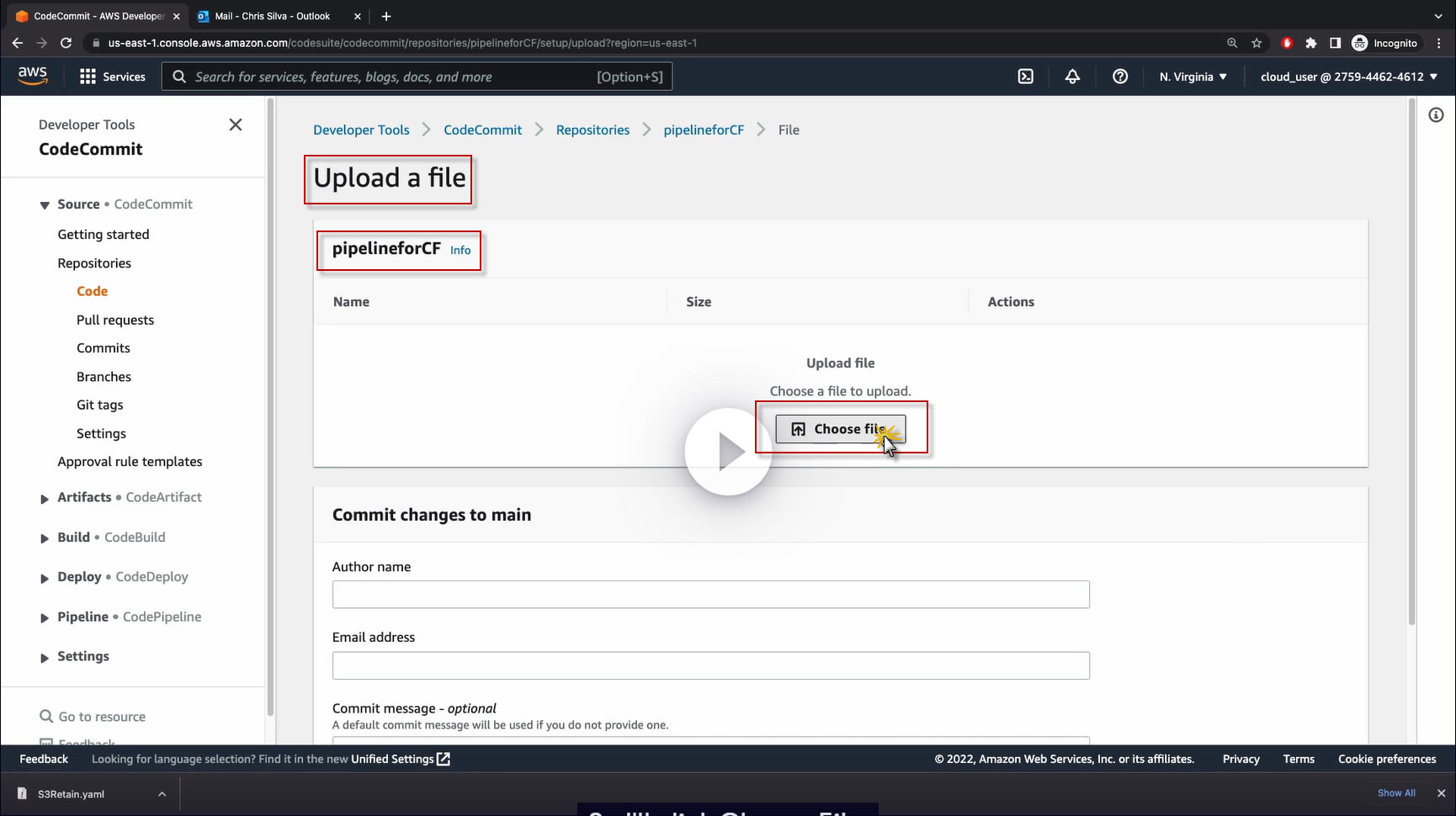
Task: Open the Terms link
Action: tap(1299, 759)
